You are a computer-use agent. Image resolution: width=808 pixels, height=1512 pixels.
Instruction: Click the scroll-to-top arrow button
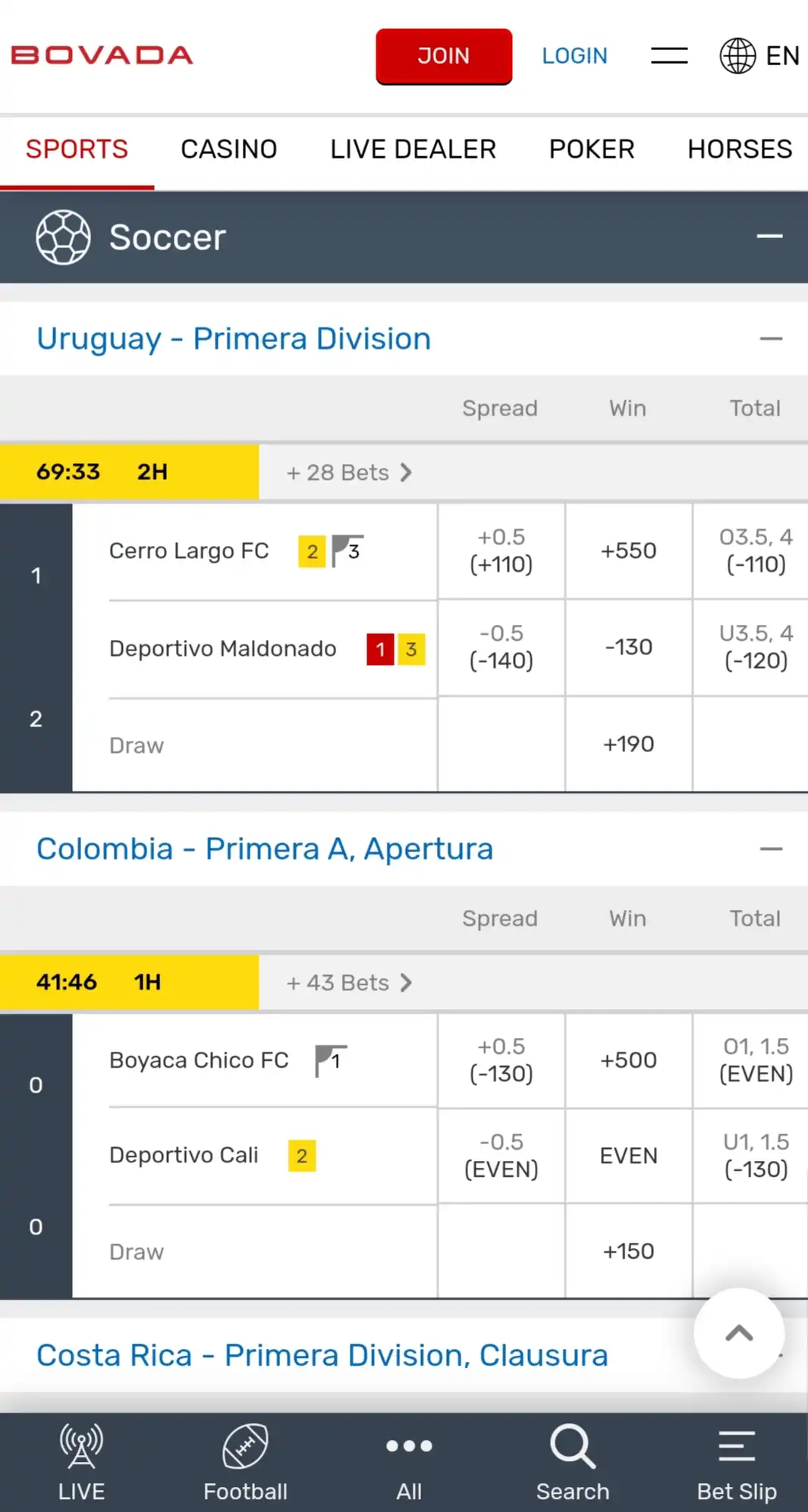coord(739,1333)
